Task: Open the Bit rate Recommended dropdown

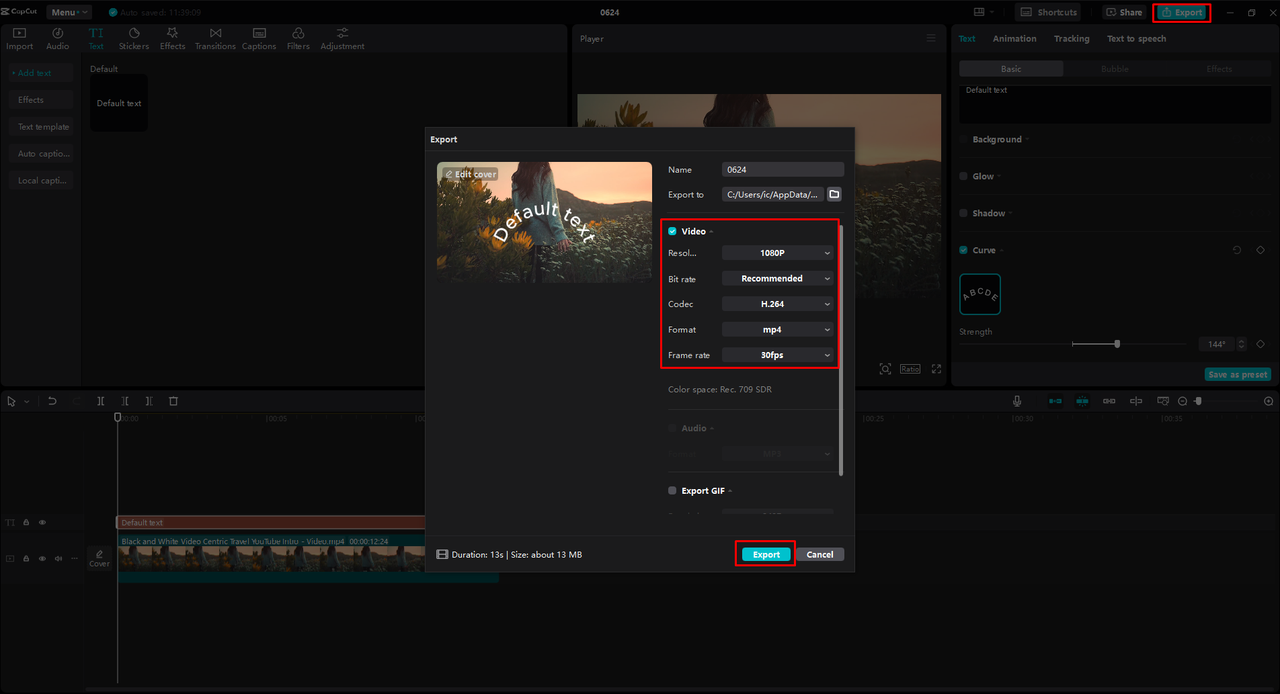Action: pos(778,278)
